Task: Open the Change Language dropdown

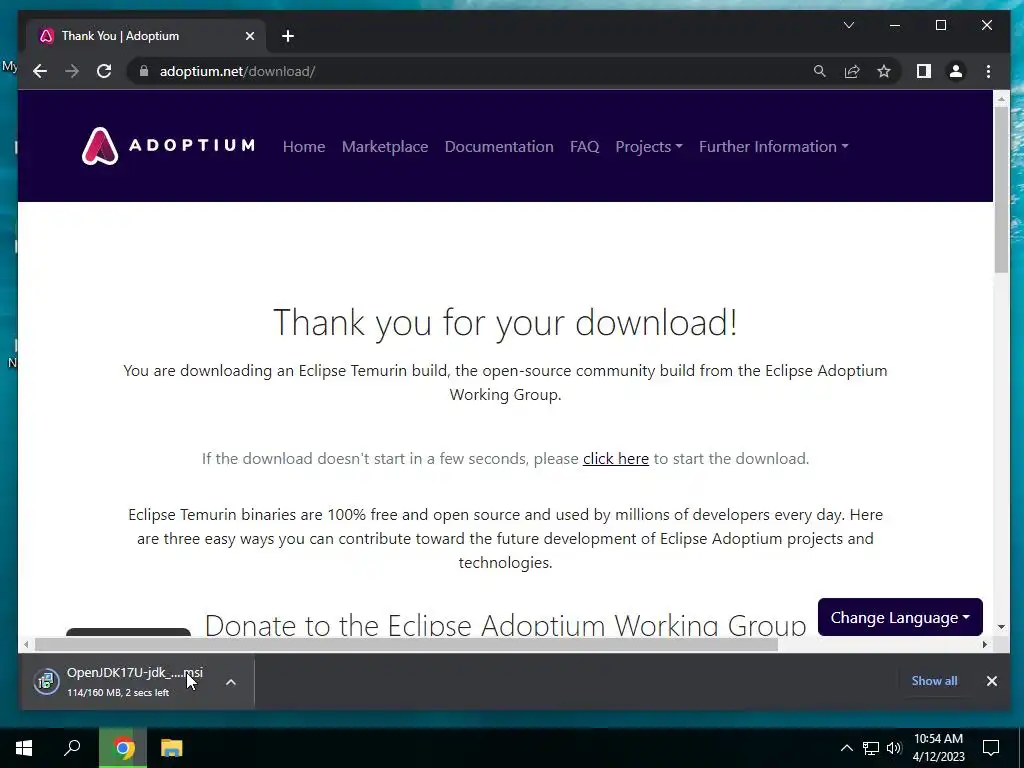Action: (900, 617)
